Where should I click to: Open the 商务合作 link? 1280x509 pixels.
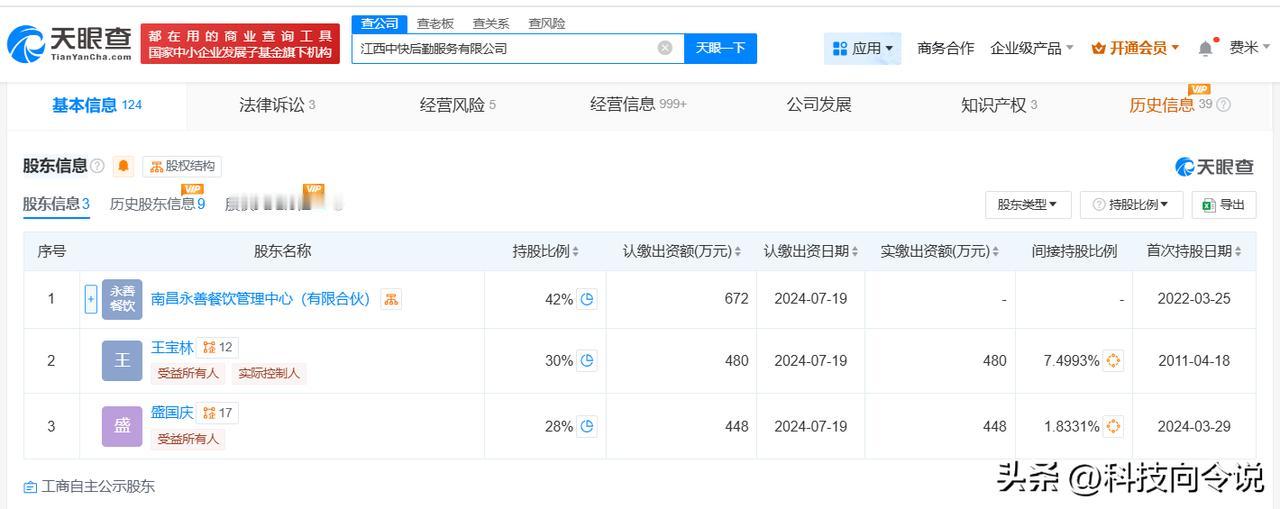point(946,48)
